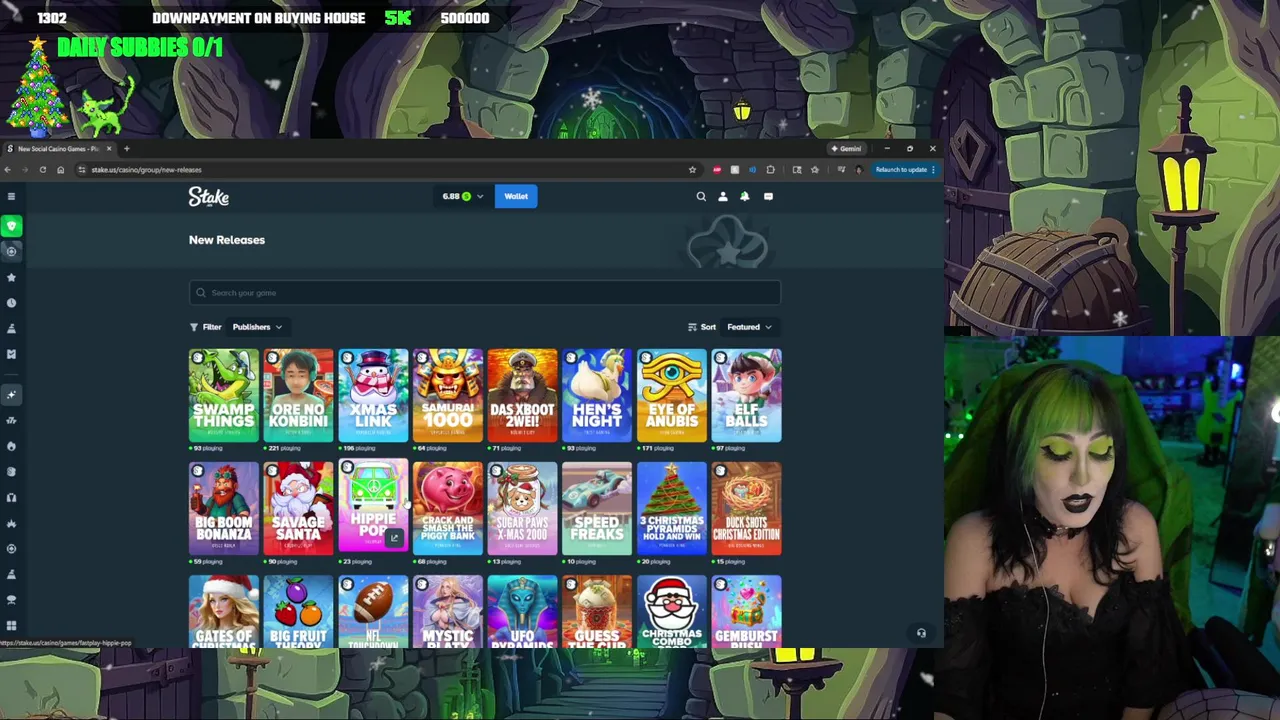Open Big Boom Bonanza game thumbnail
The width and height of the screenshot is (1280, 720).
coord(224,508)
